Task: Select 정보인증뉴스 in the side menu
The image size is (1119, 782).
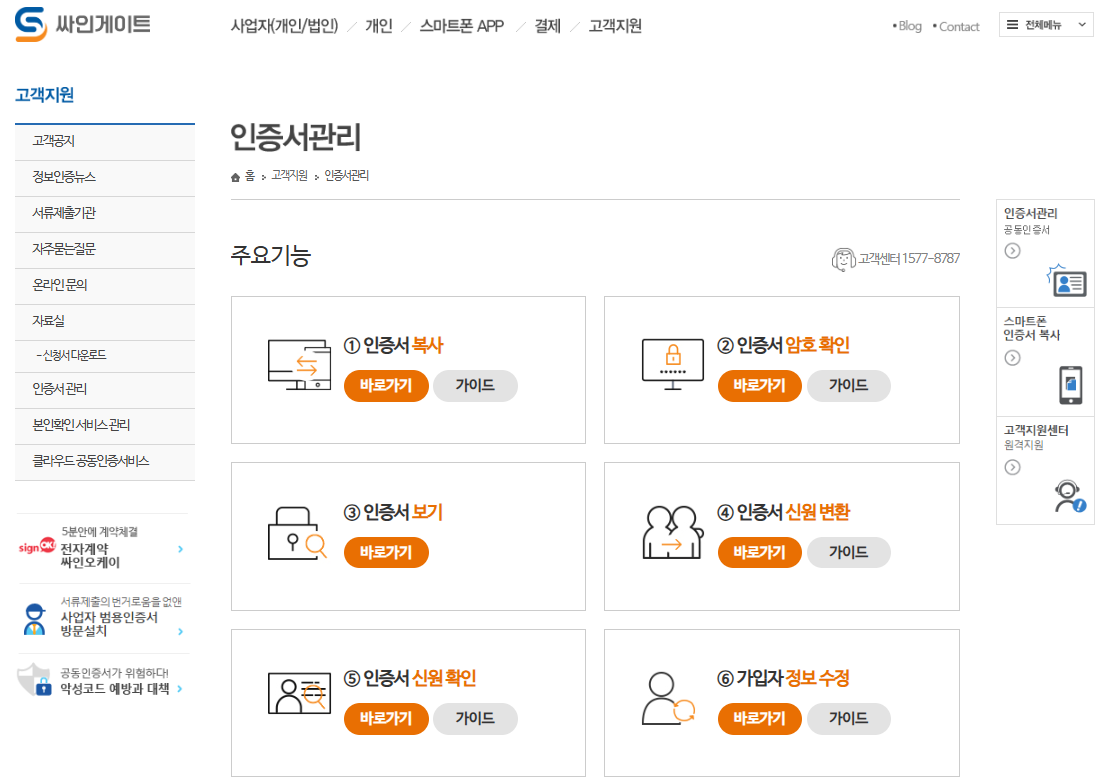Action: pos(105,178)
